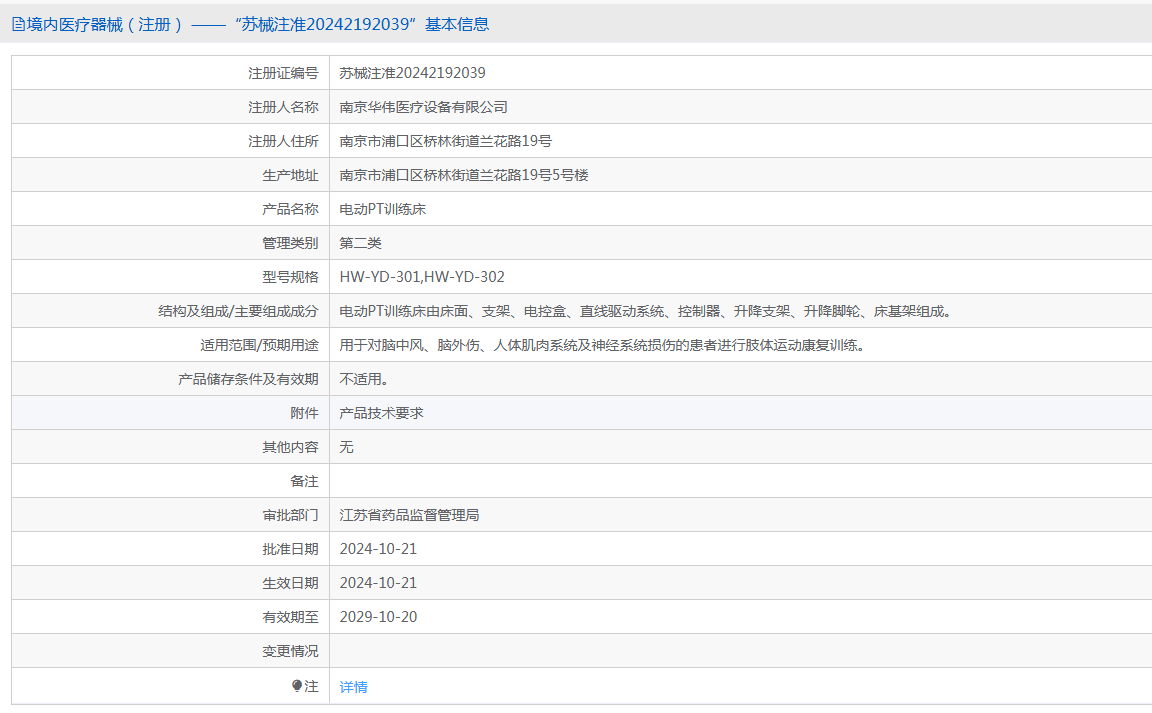
Task: Click the 备注 label
Action: pyautogui.click(x=304, y=481)
